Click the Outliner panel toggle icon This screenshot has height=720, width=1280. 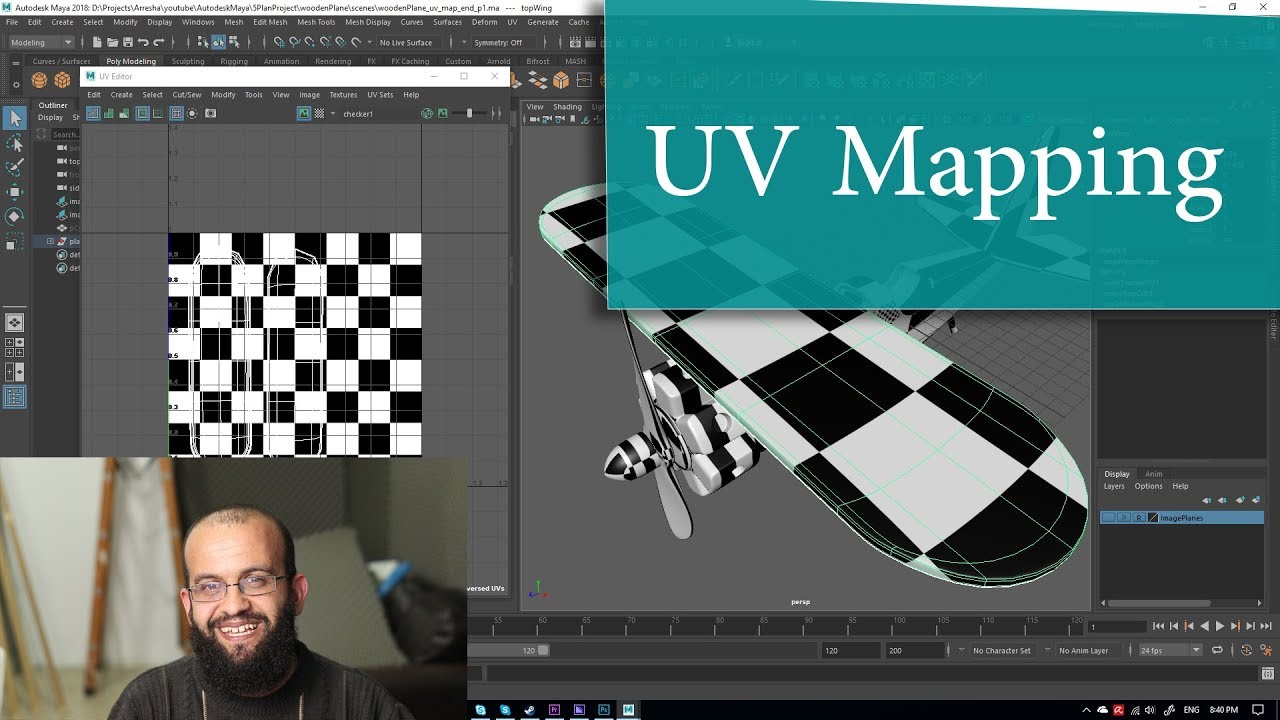click(15, 397)
